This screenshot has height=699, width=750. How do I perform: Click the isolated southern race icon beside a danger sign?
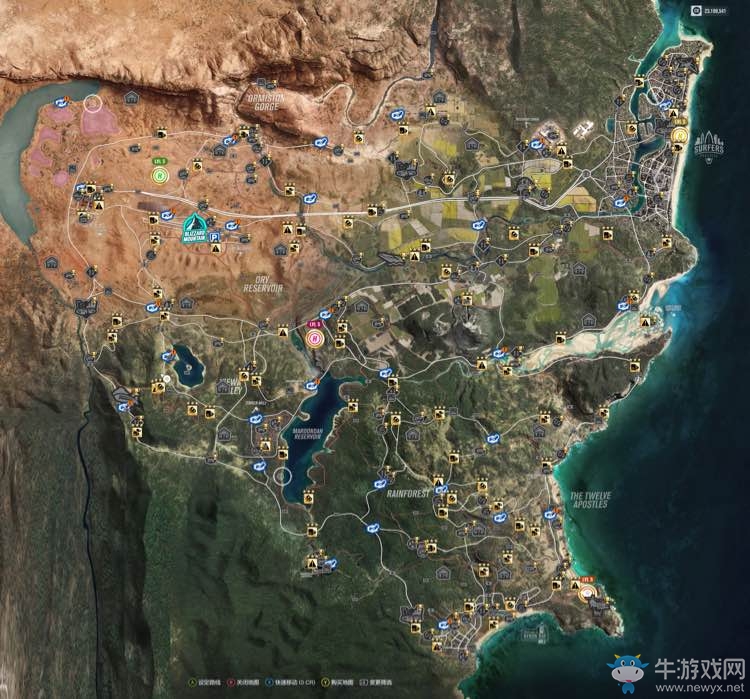(x=330, y=564)
